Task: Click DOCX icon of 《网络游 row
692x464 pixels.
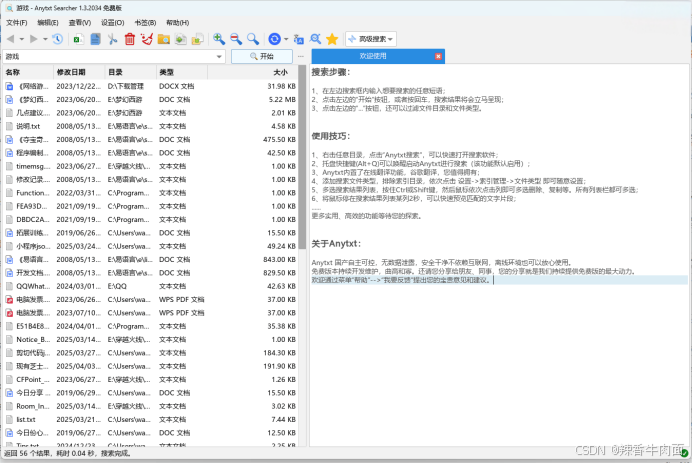Action: [9, 86]
